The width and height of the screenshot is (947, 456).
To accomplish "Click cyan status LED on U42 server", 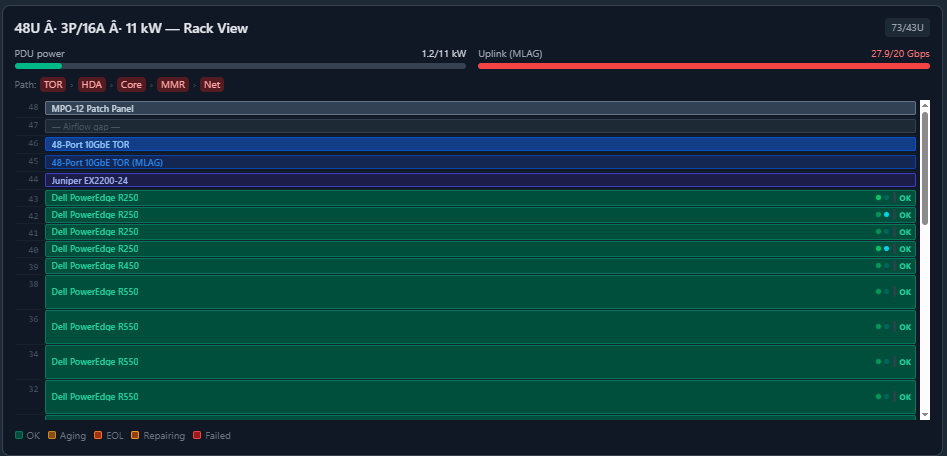I will click(x=887, y=214).
